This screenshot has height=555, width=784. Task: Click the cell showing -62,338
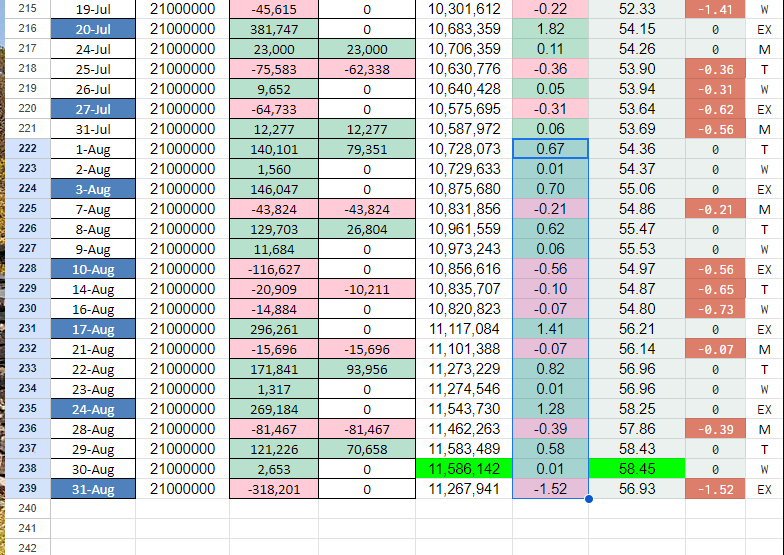click(367, 69)
